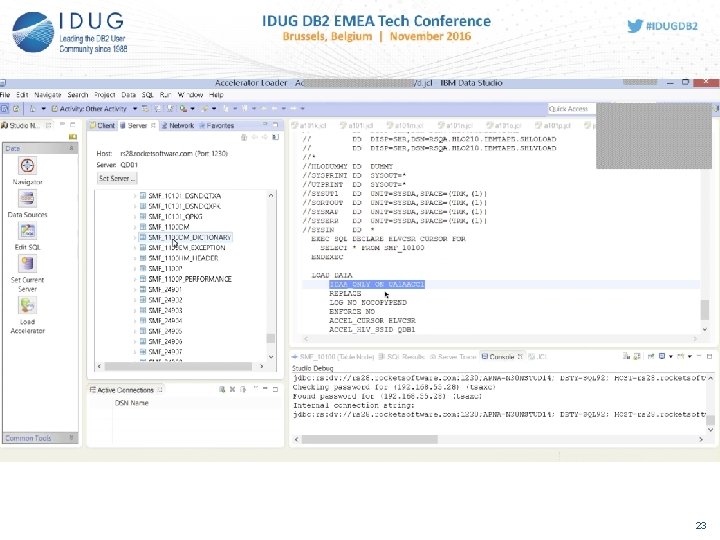
Task: Click the second icon in the main toolbar
Action: tap(17, 109)
